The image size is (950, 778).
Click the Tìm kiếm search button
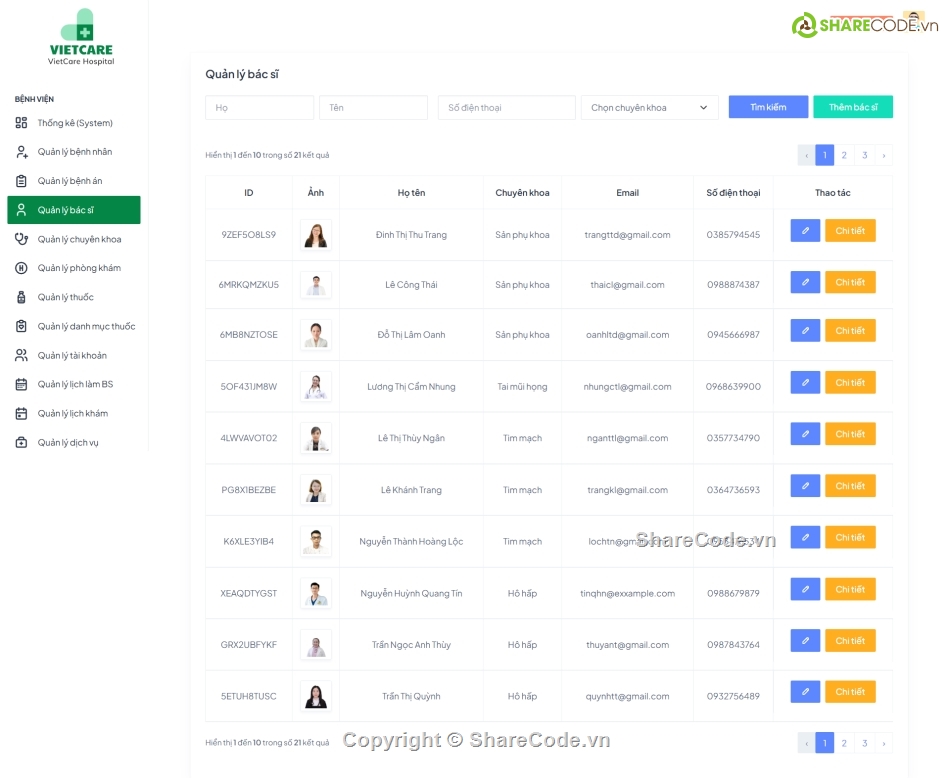768,107
